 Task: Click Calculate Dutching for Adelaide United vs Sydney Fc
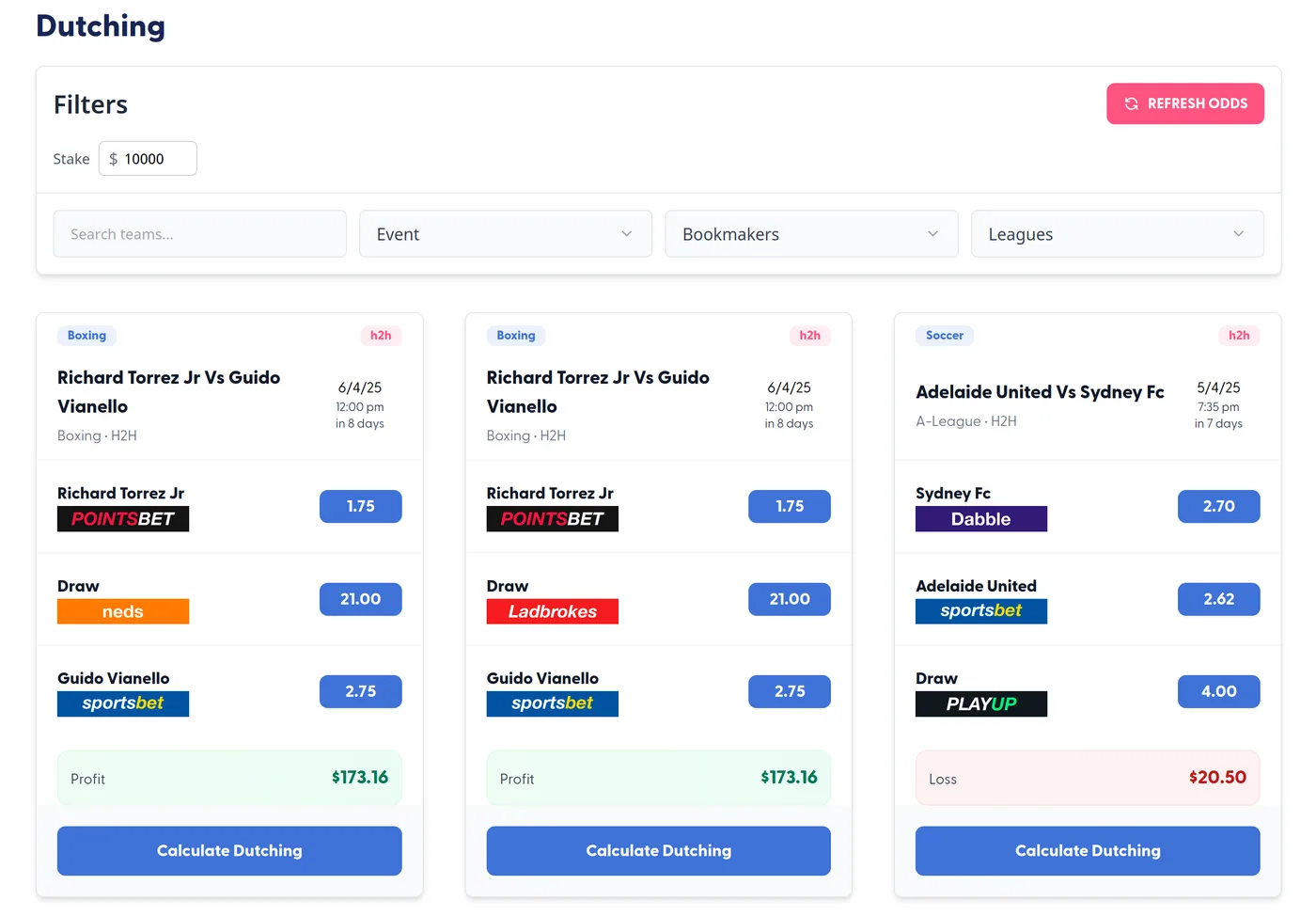(x=1087, y=850)
